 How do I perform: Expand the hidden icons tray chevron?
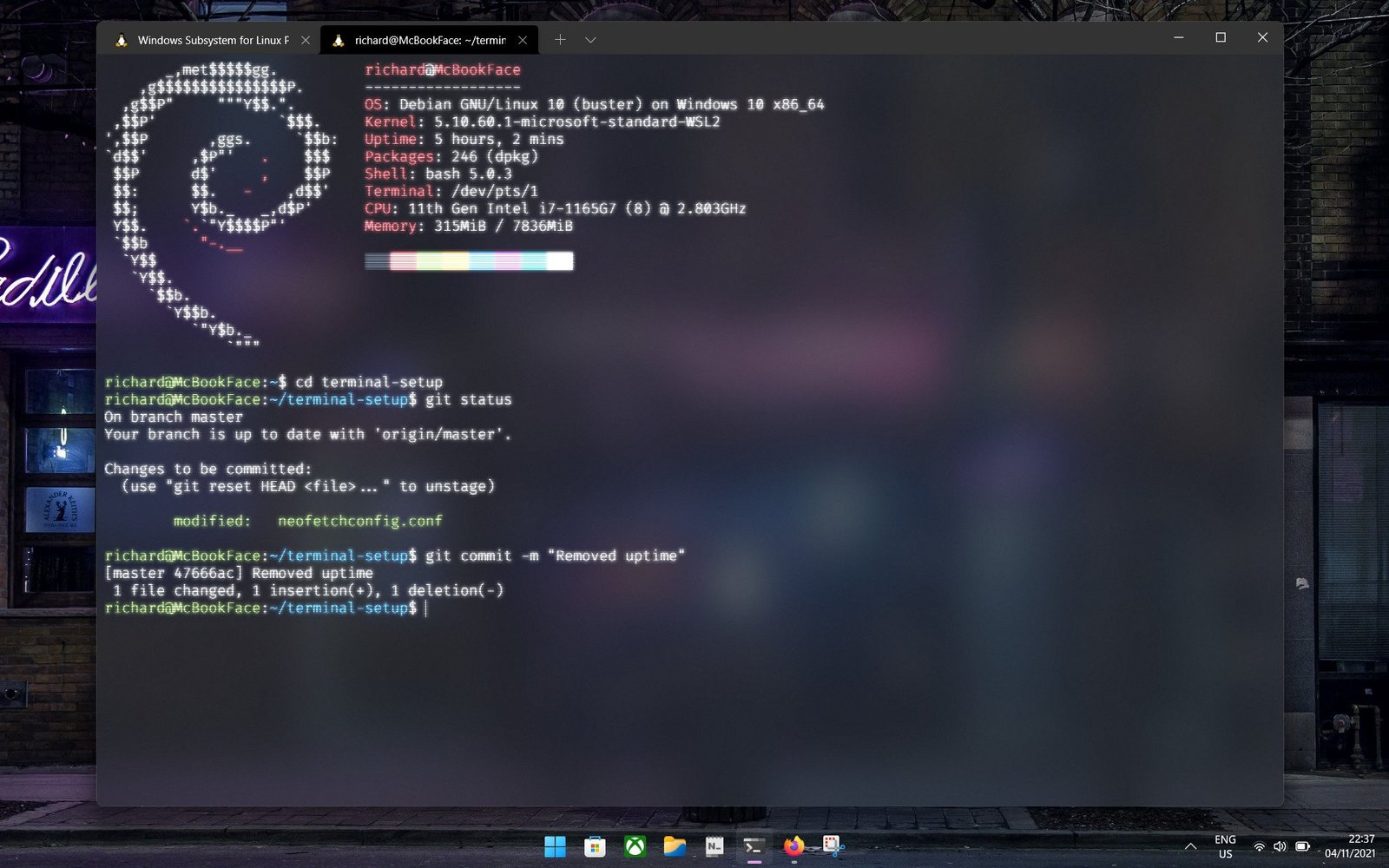coord(1190,846)
